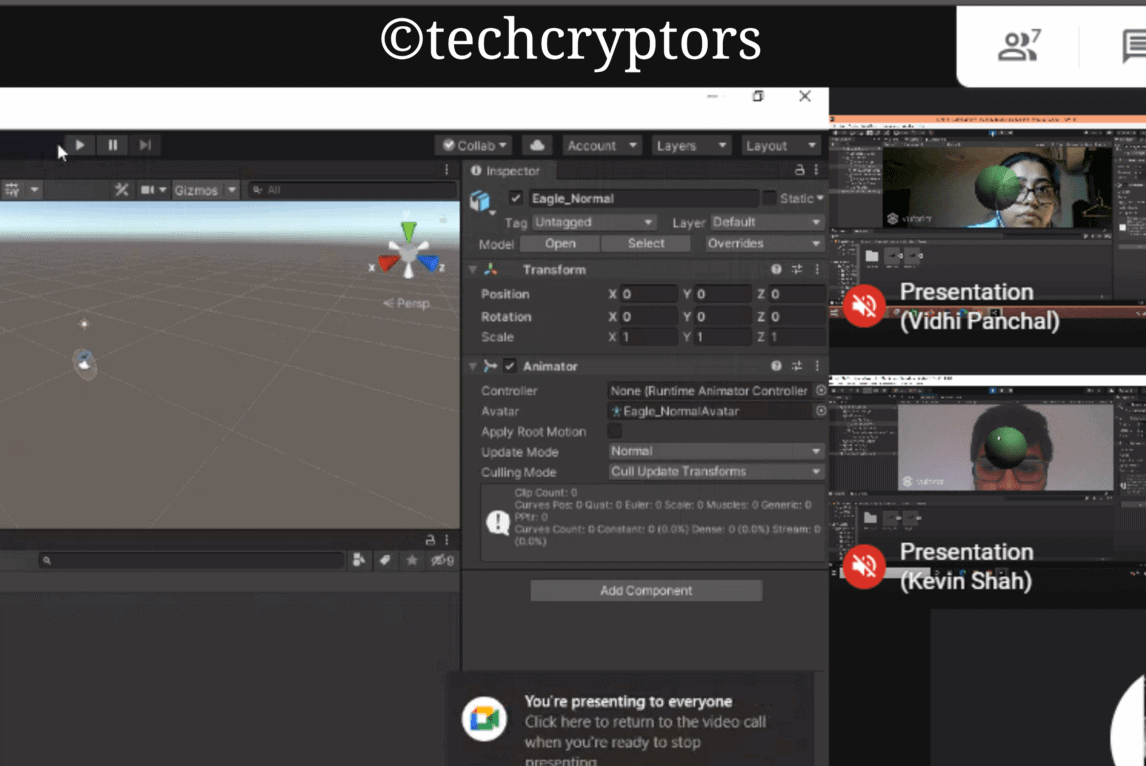Toggle Animator enabled checkbox
Viewport: 1146px width, 766px height.
point(509,366)
